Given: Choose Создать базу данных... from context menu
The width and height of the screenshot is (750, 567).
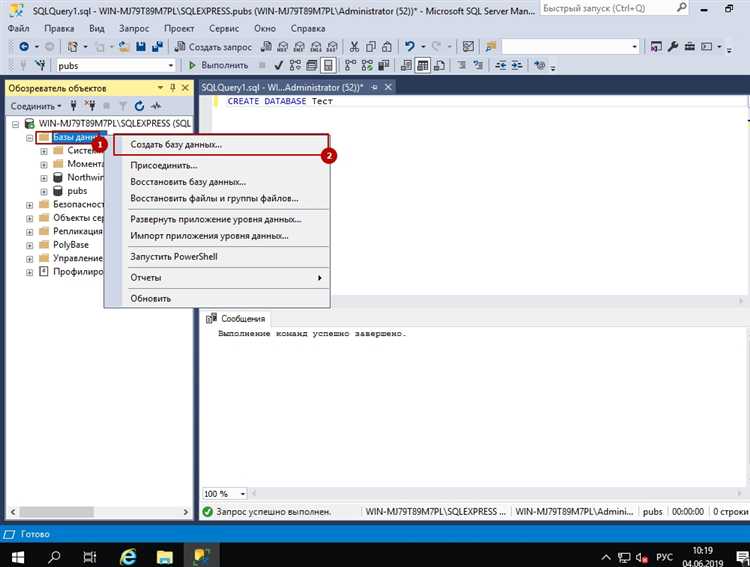Looking at the screenshot, I should coord(176,144).
